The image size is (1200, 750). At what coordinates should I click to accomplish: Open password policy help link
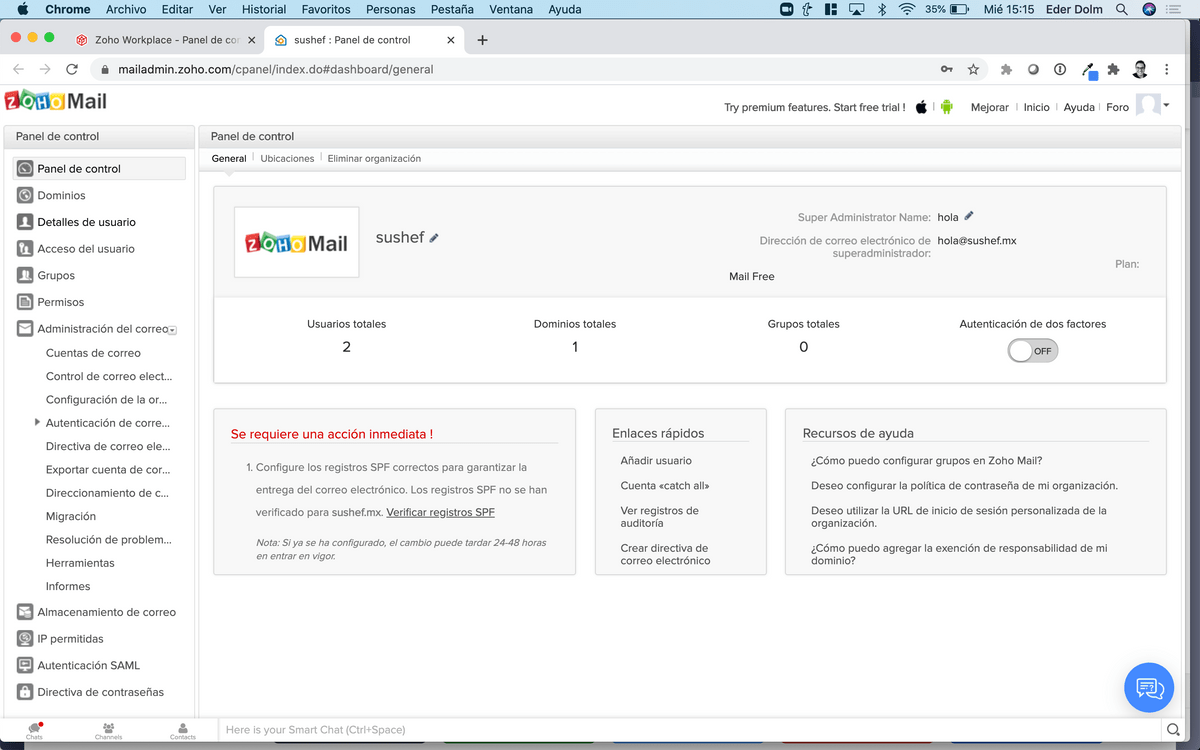pos(964,485)
